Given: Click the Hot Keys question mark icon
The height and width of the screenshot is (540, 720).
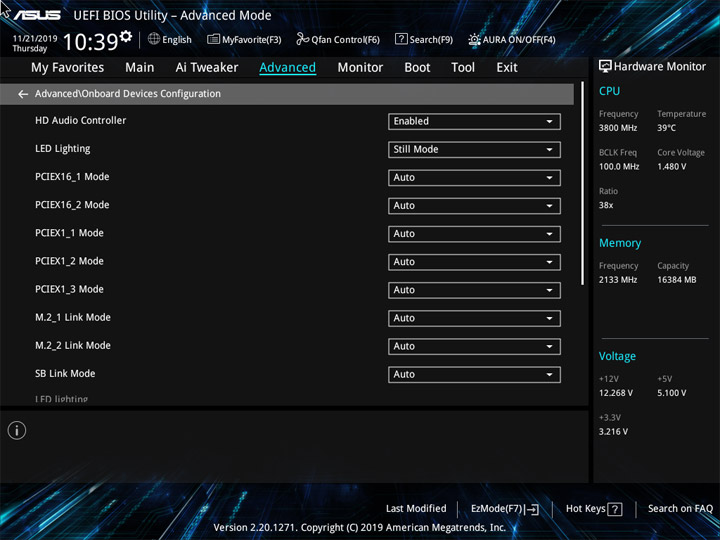Looking at the screenshot, I should point(614,509).
